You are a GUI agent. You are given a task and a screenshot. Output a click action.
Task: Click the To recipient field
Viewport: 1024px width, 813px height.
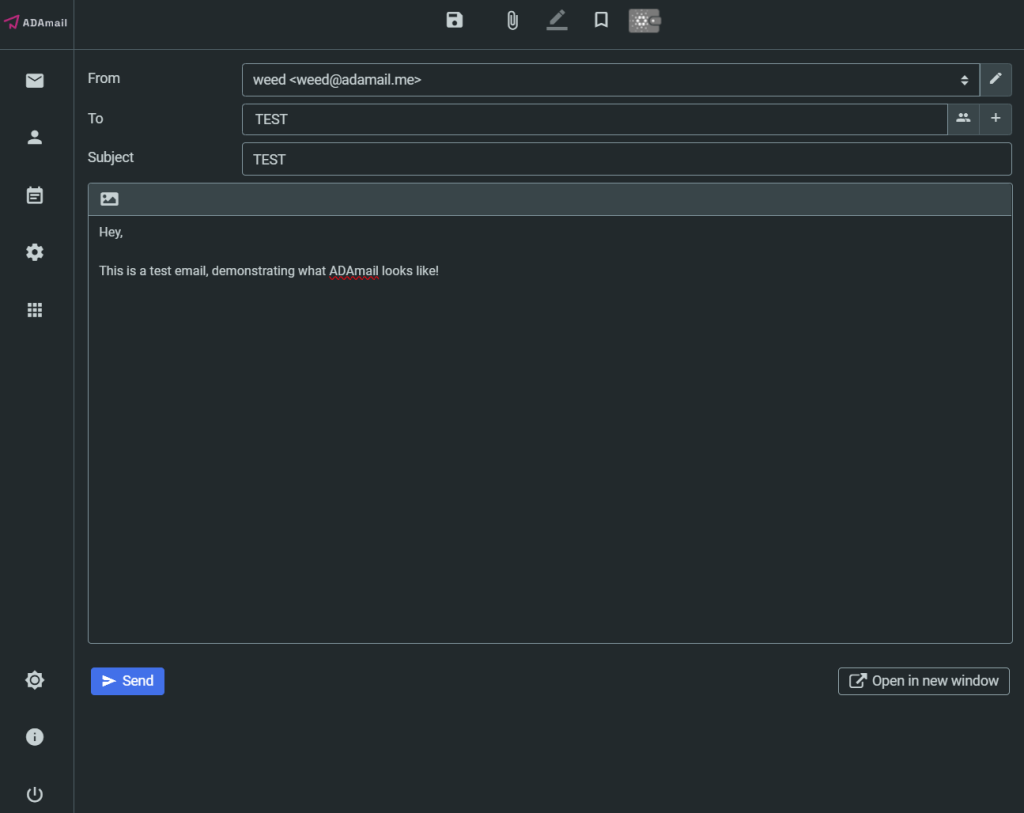tap(594, 119)
